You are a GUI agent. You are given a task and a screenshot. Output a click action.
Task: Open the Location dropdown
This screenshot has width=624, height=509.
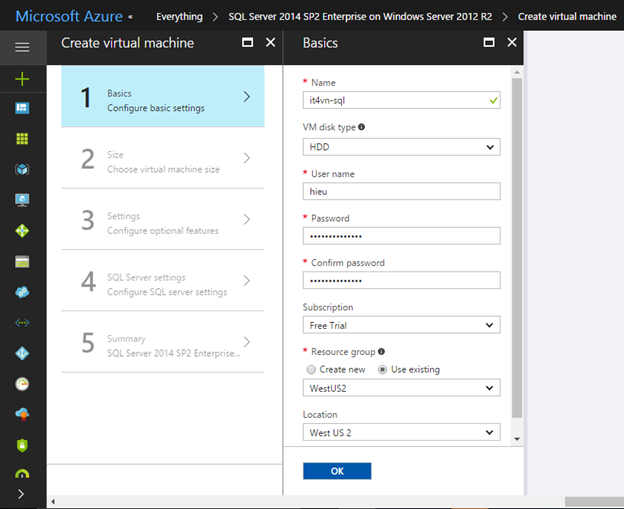(401, 433)
